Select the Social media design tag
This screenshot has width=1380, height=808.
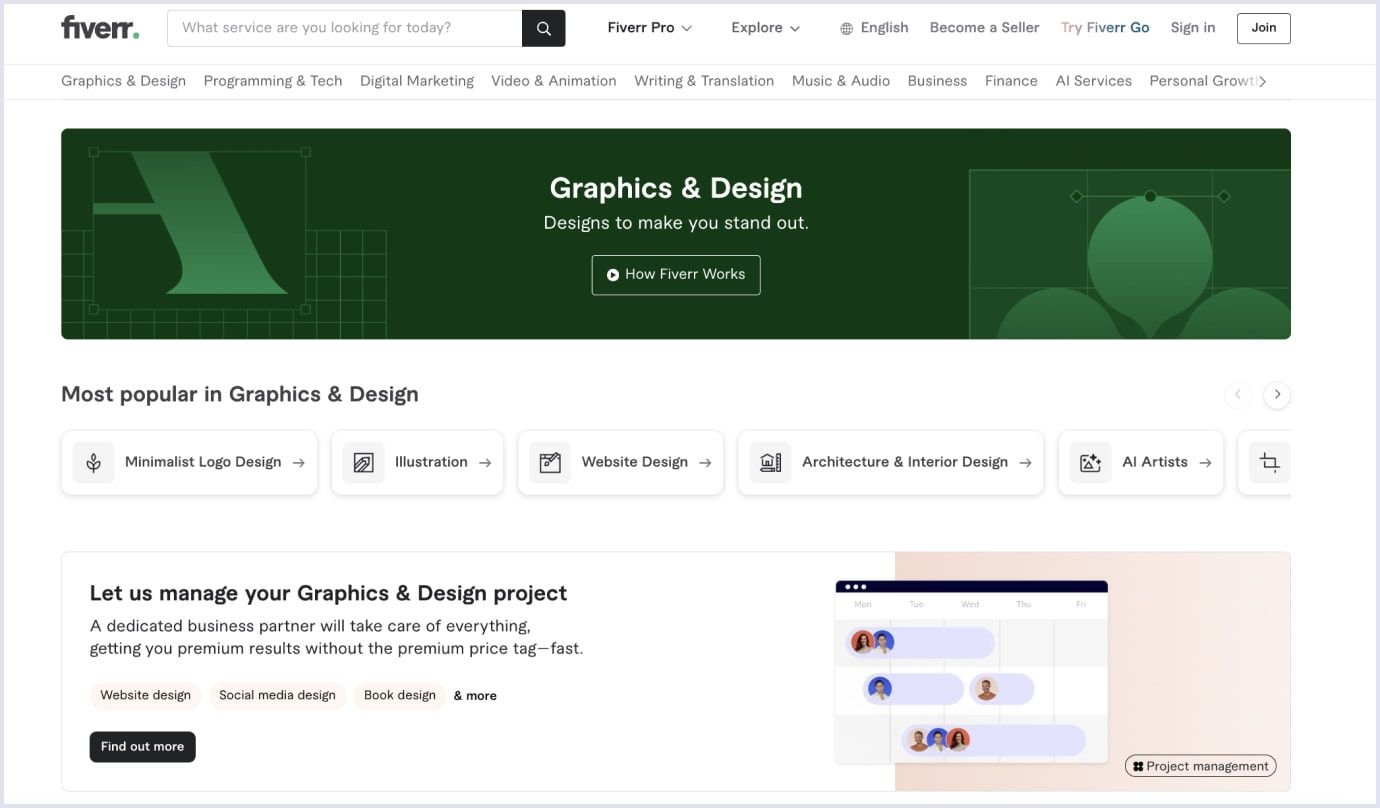(x=277, y=696)
